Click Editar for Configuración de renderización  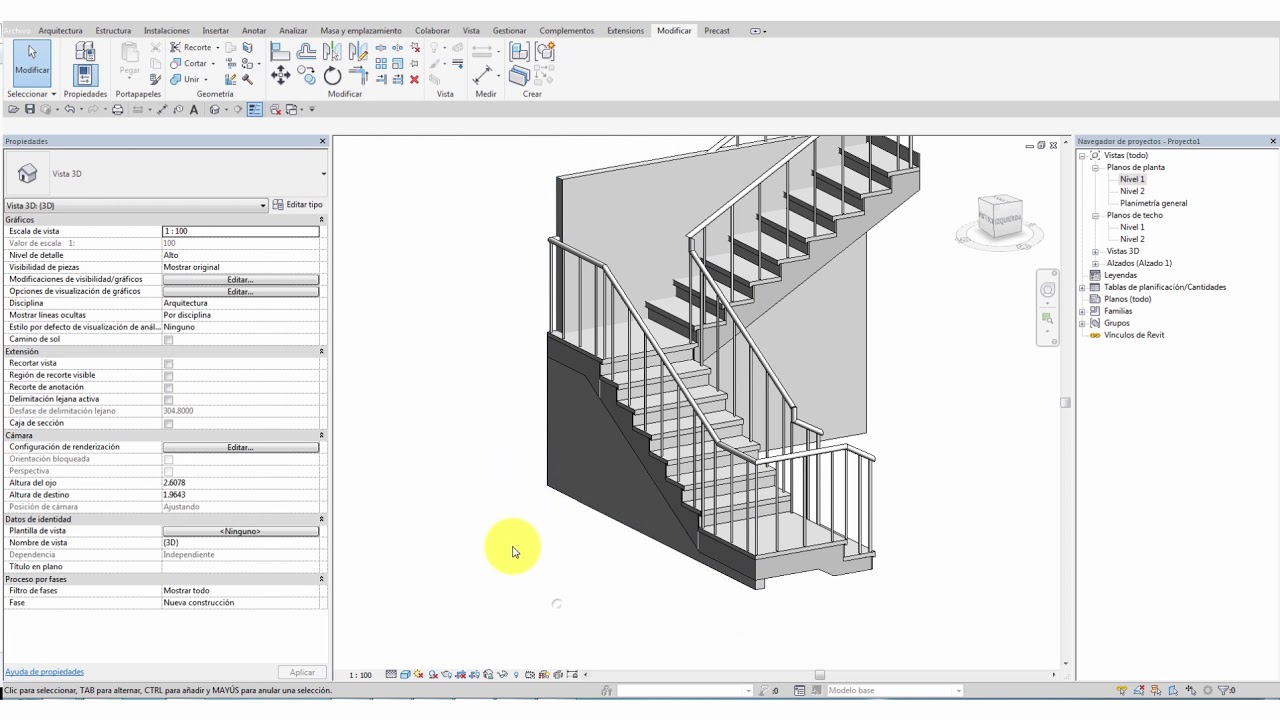240,448
